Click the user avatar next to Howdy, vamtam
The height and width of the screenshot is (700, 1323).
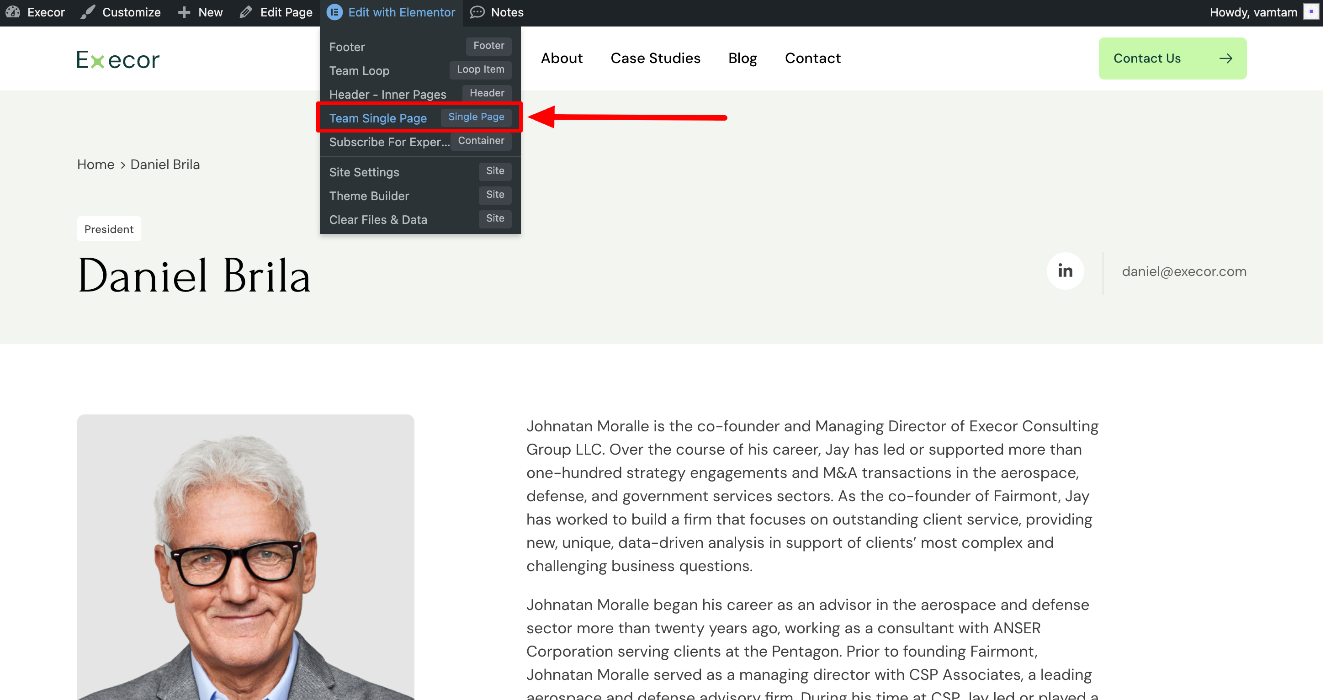[1310, 12]
